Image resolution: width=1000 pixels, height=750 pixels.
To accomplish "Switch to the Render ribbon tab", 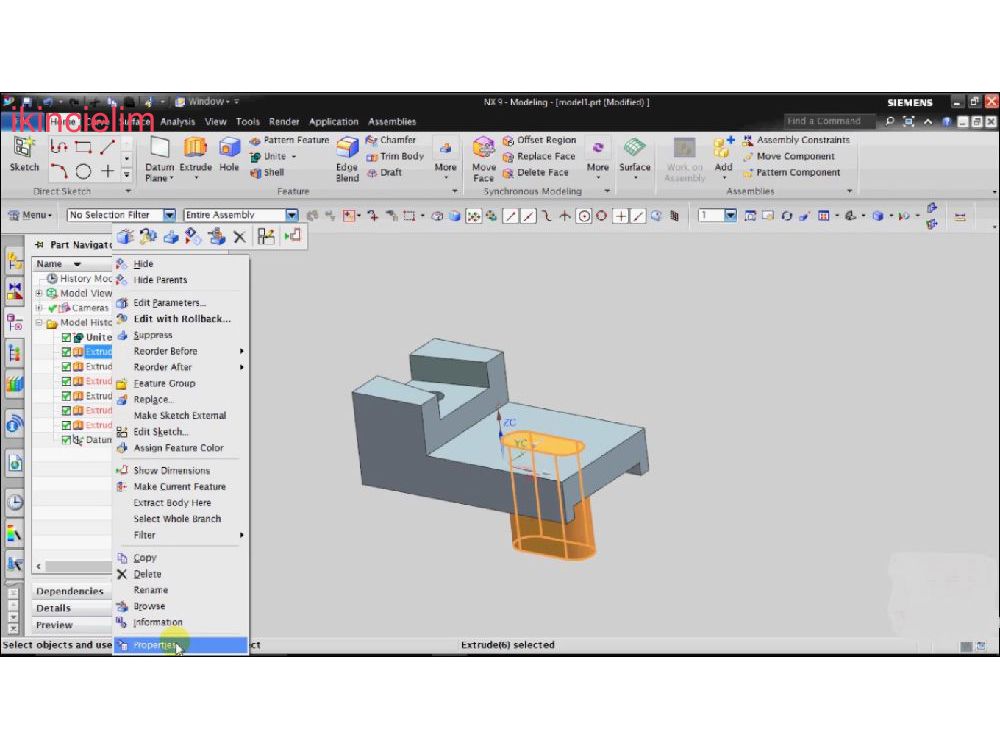I will (284, 122).
